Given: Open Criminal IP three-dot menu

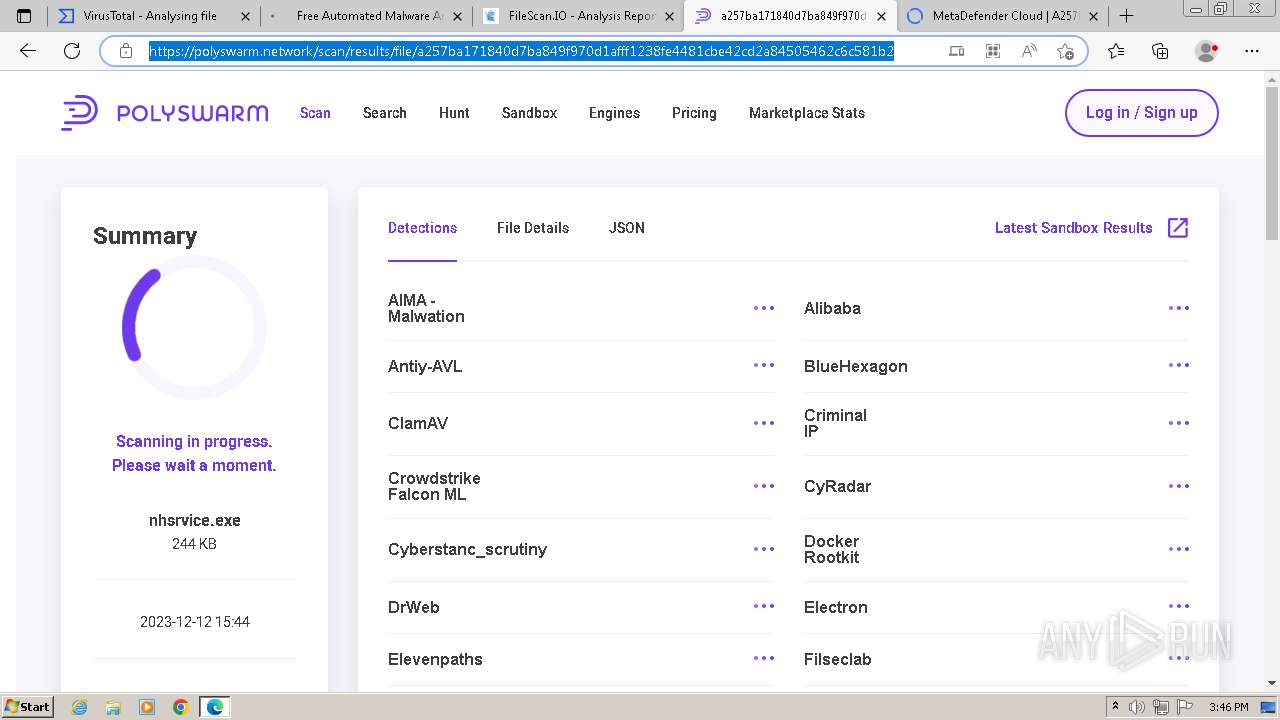Looking at the screenshot, I should 1179,423.
